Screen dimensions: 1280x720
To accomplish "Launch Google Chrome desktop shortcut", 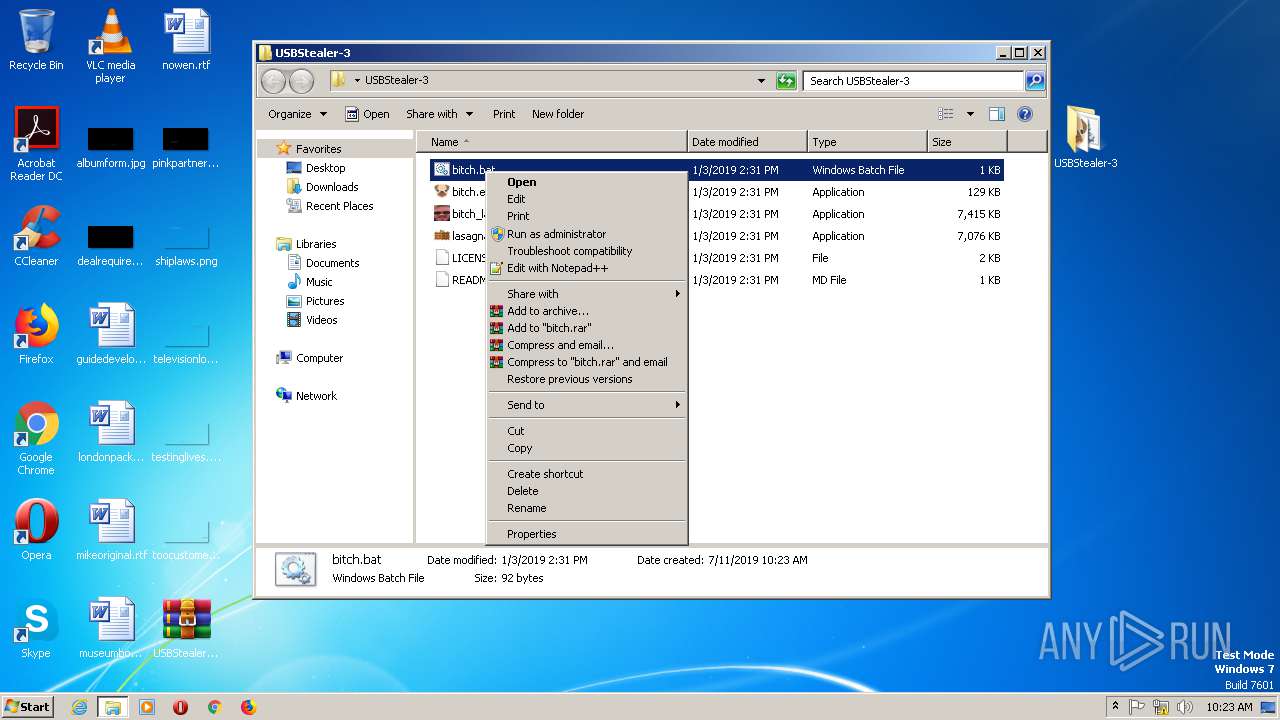I will 36,438.
